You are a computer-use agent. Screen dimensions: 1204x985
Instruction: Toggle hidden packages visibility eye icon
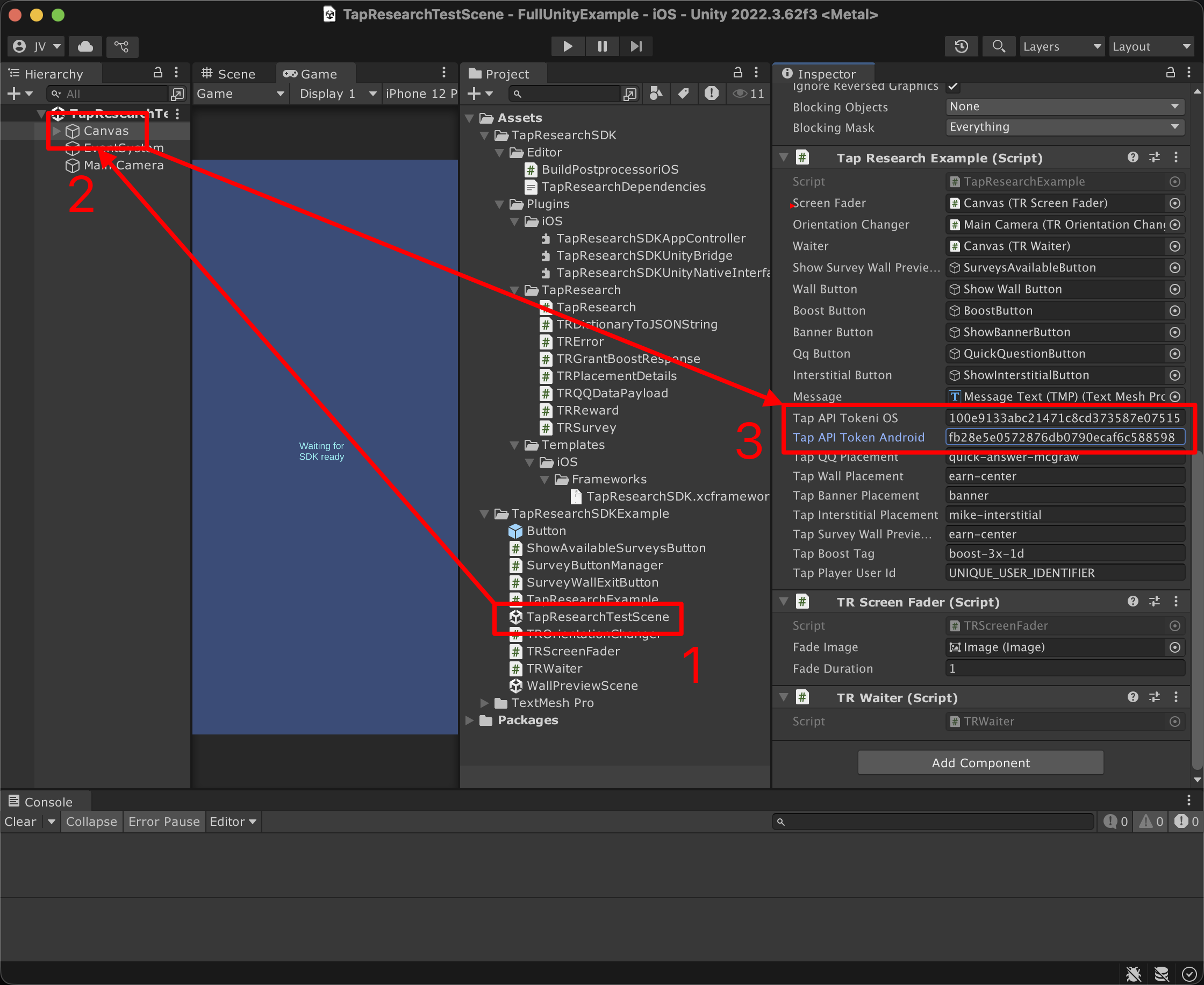coord(748,94)
